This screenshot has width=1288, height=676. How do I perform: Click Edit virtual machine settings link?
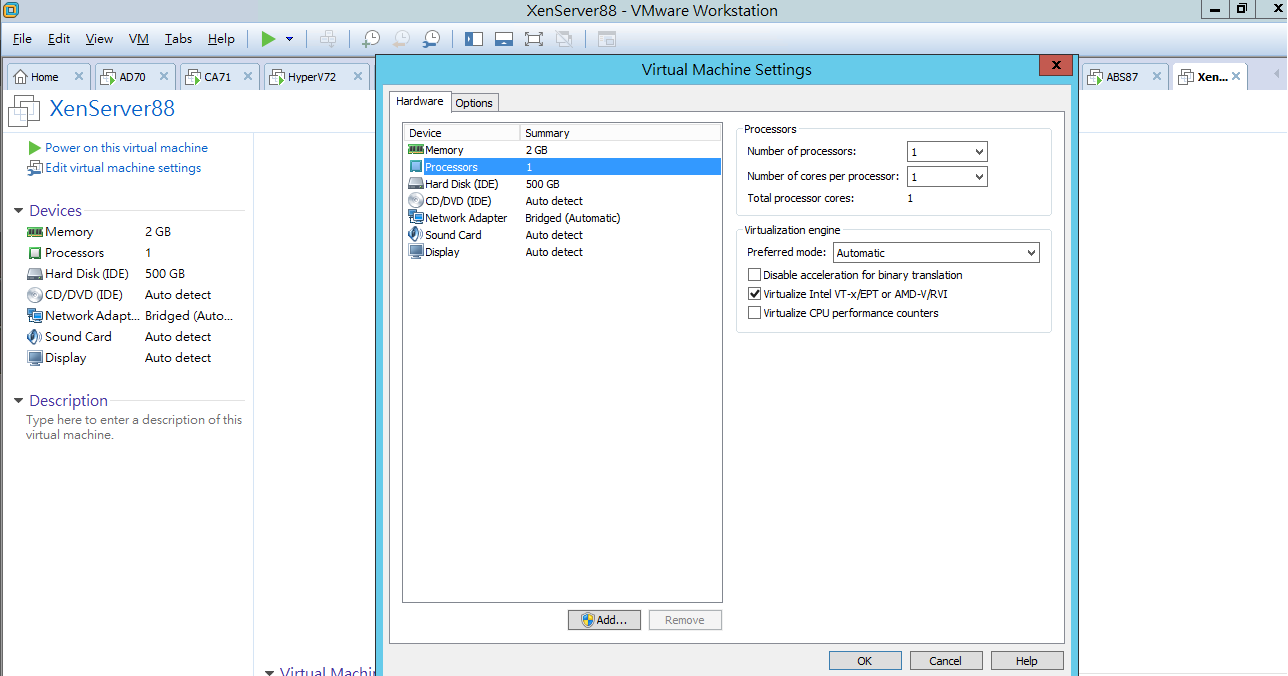click(123, 168)
